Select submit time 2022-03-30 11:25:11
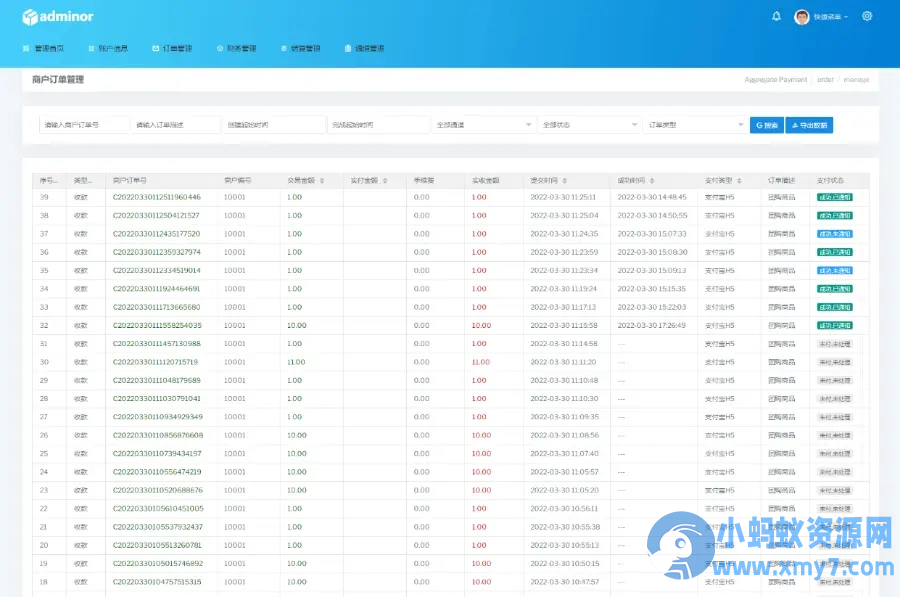This screenshot has width=900, height=597. click(563, 197)
